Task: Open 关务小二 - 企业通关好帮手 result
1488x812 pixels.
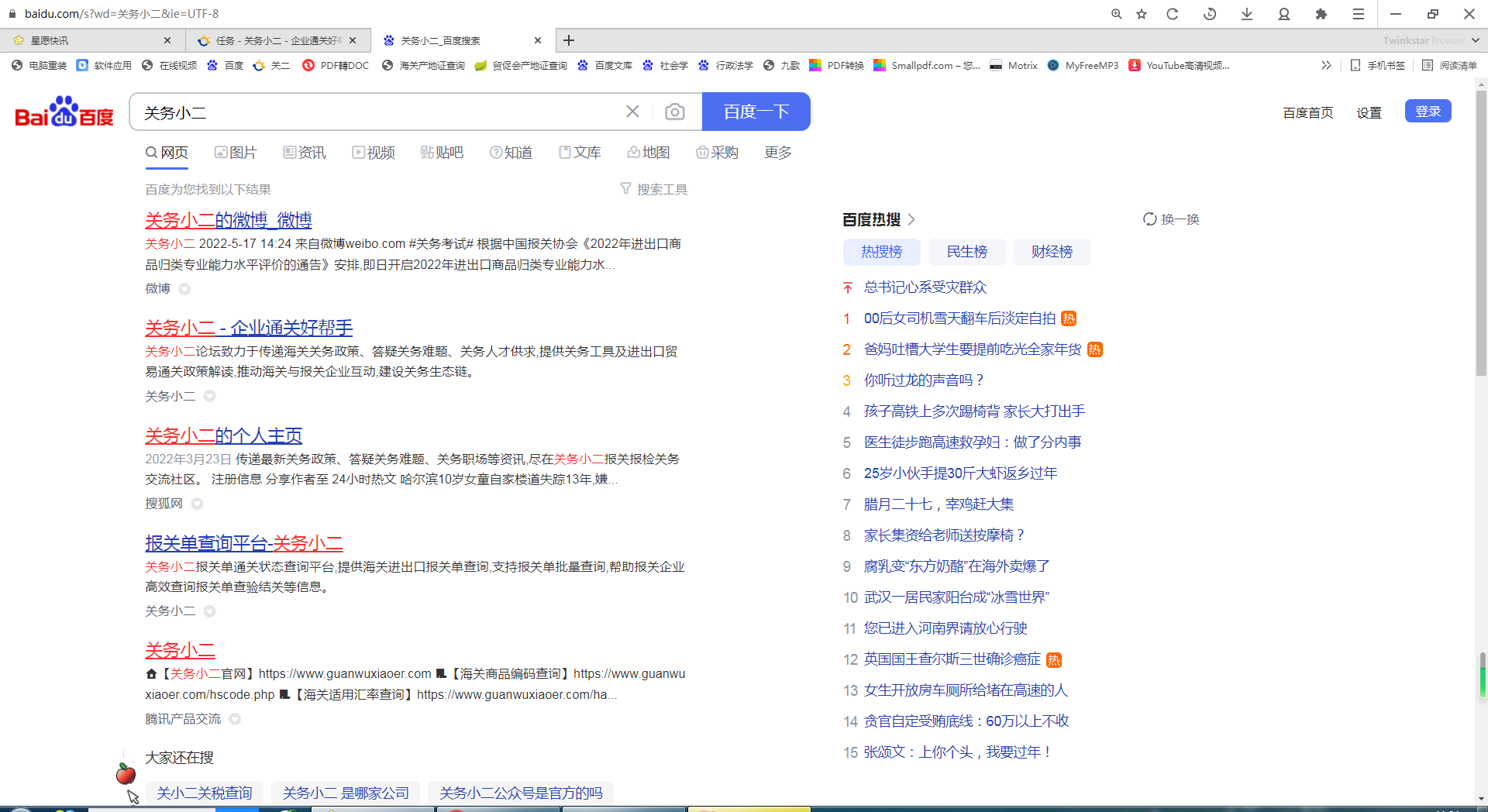Action: tap(249, 328)
